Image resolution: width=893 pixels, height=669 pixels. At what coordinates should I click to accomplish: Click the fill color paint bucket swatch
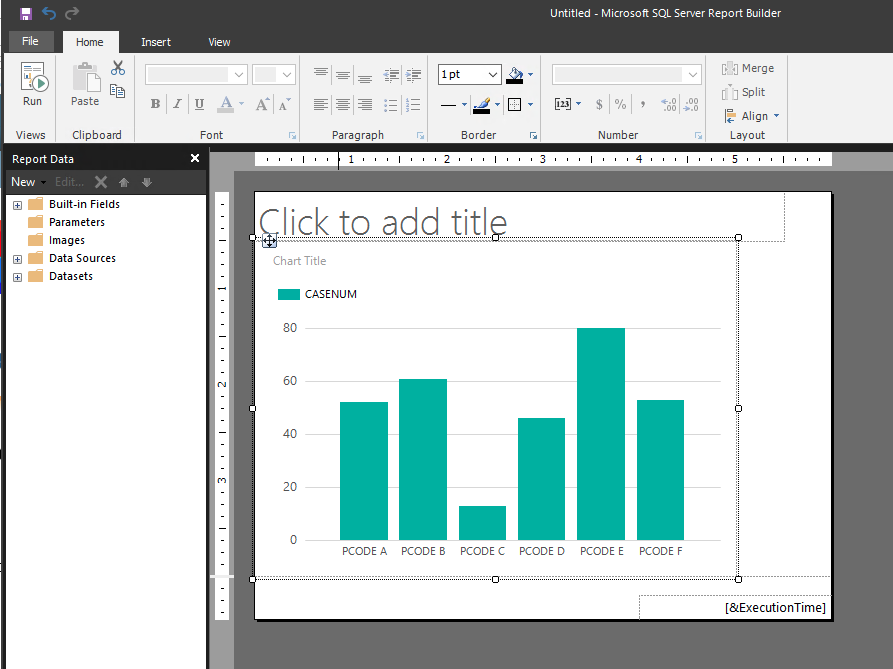pos(515,75)
